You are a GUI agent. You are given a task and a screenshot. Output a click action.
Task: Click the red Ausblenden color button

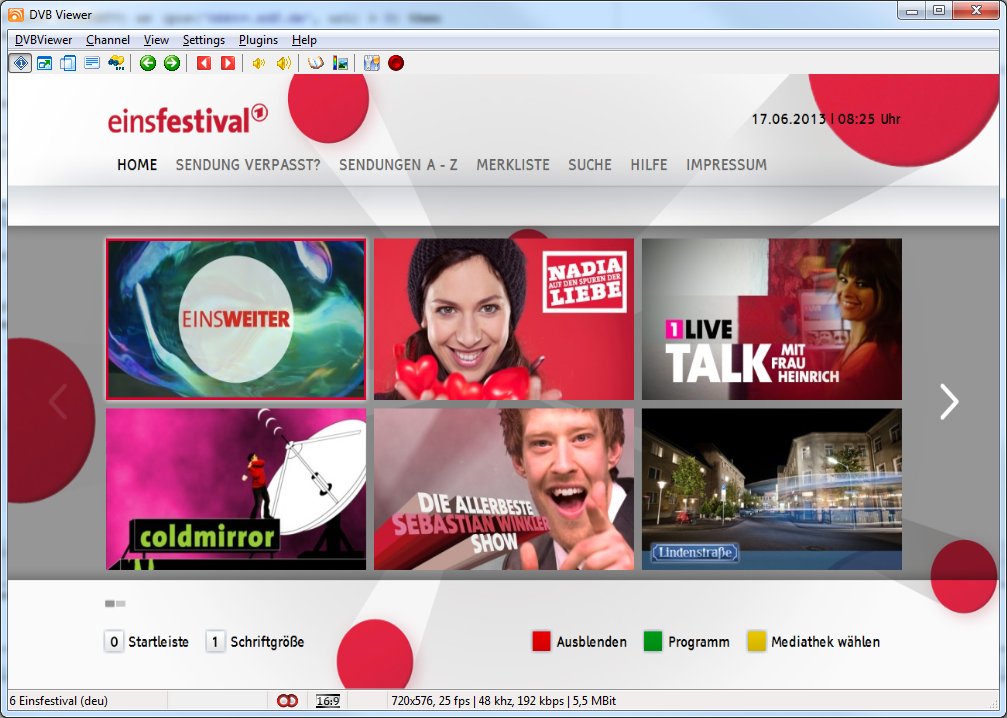(x=542, y=642)
